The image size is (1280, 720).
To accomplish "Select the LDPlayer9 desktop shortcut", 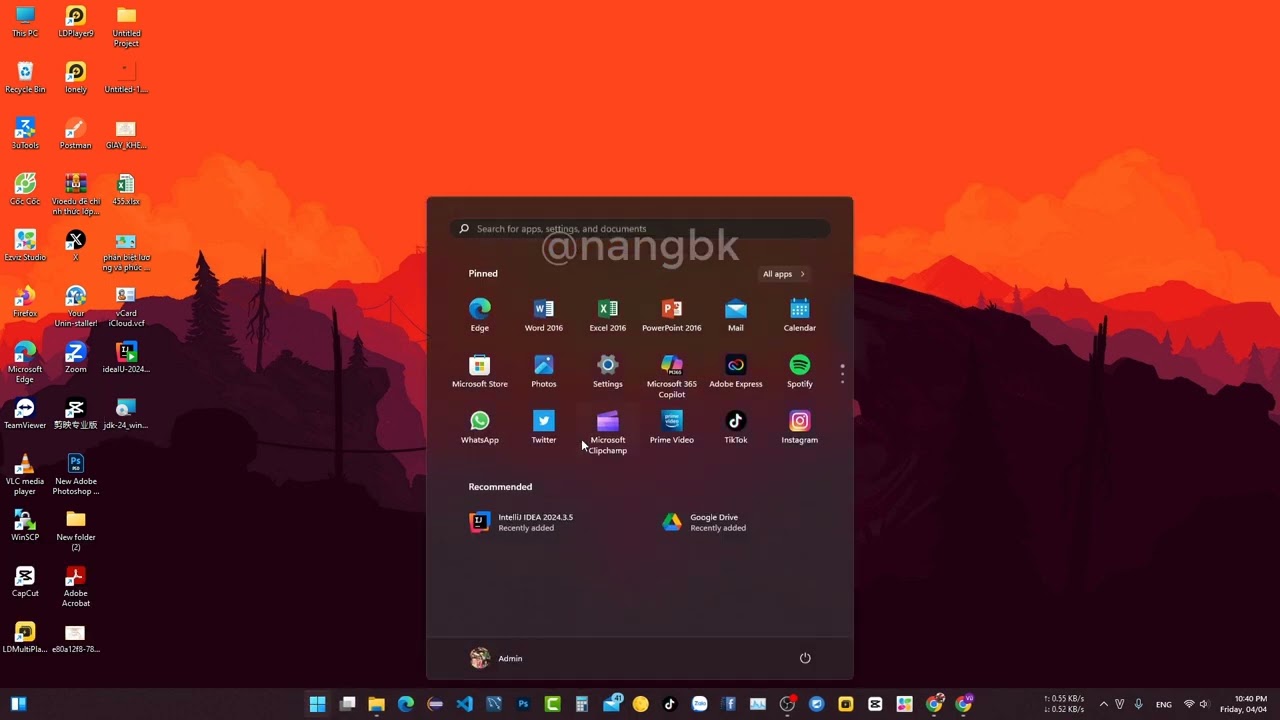I will pos(76,22).
